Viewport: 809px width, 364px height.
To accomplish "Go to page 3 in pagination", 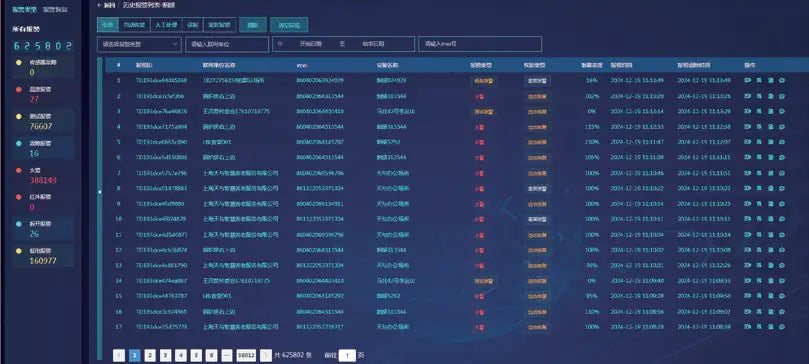I will pyautogui.click(x=165, y=355).
